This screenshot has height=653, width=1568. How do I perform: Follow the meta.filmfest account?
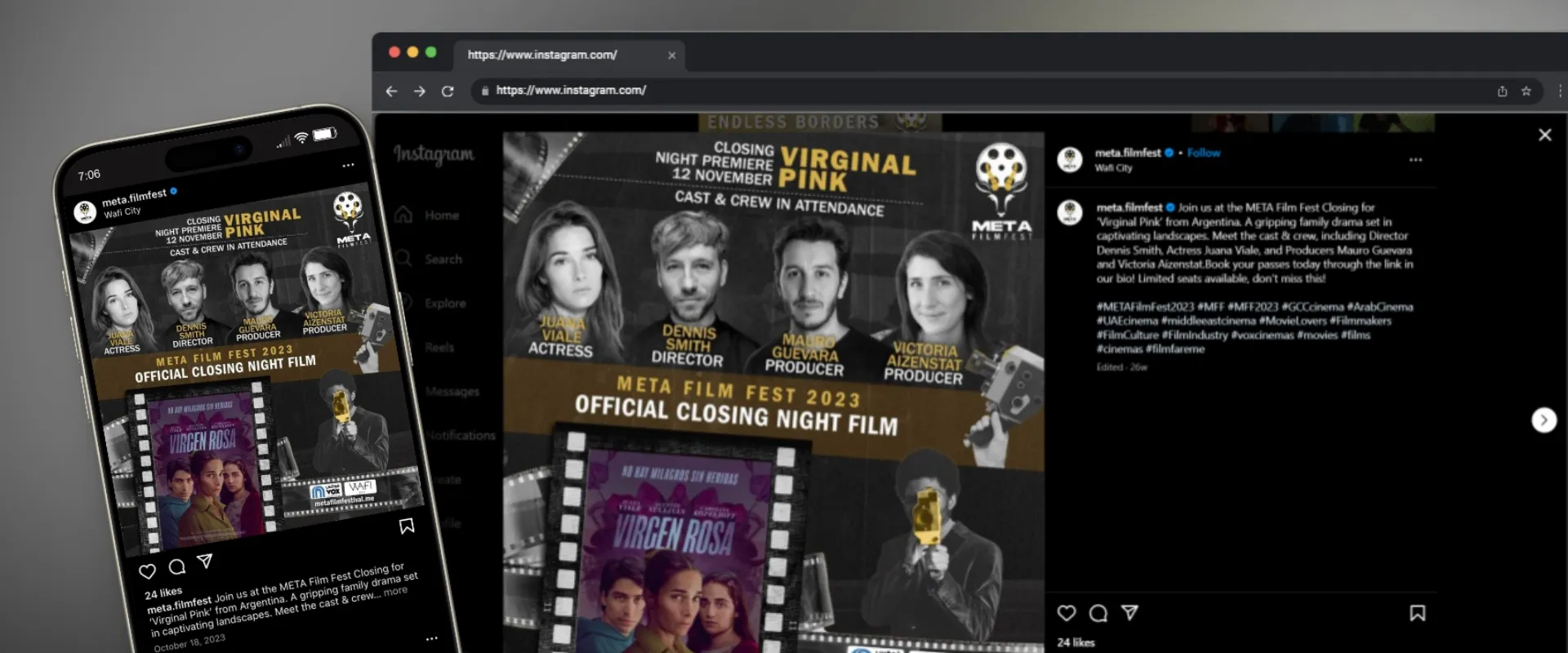point(1203,153)
